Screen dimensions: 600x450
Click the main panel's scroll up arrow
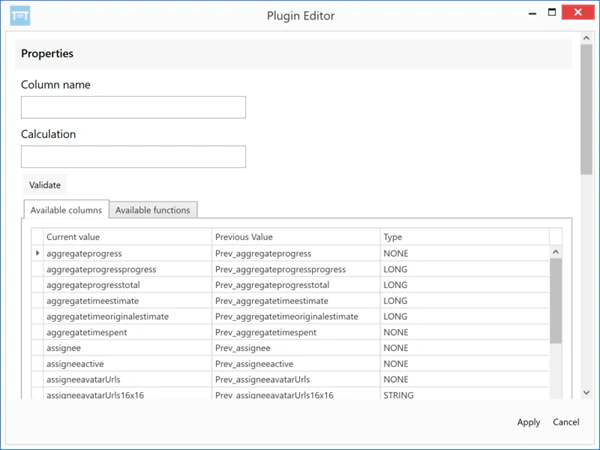[x=586, y=38]
